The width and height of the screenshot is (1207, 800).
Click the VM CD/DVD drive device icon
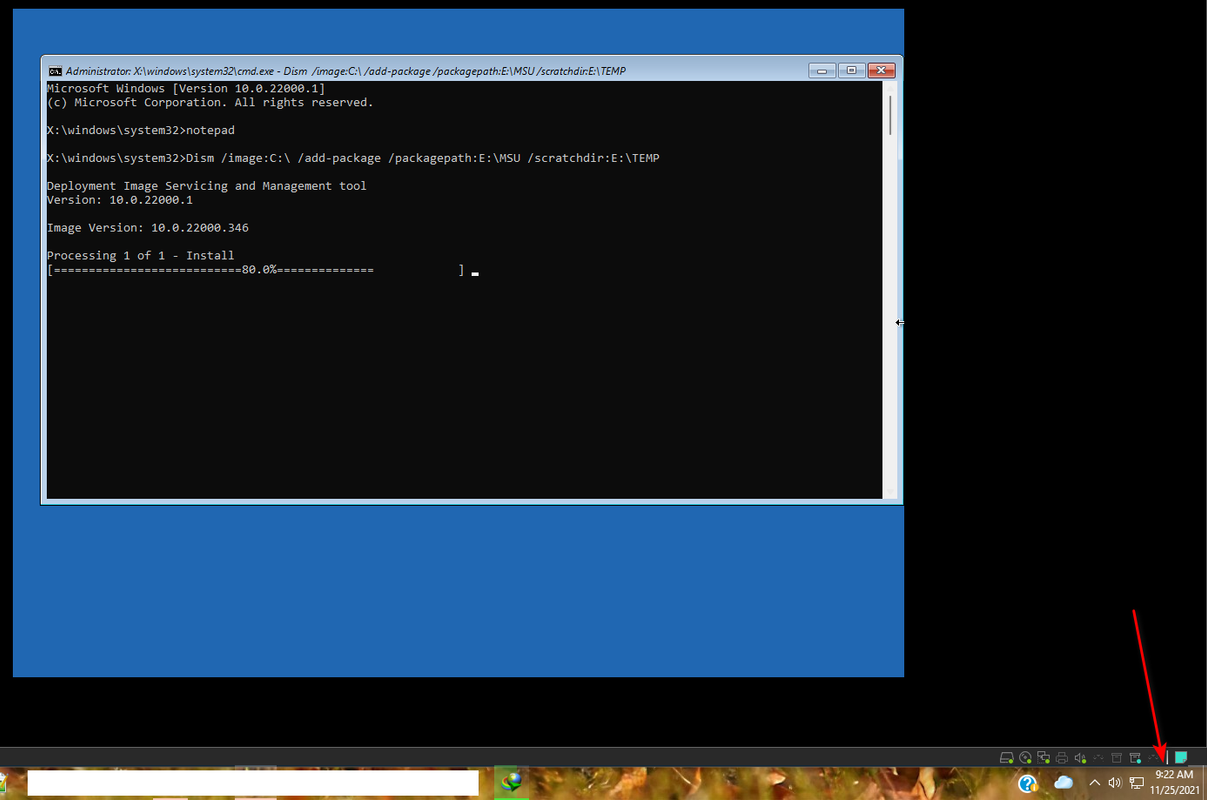[x=1025, y=758]
